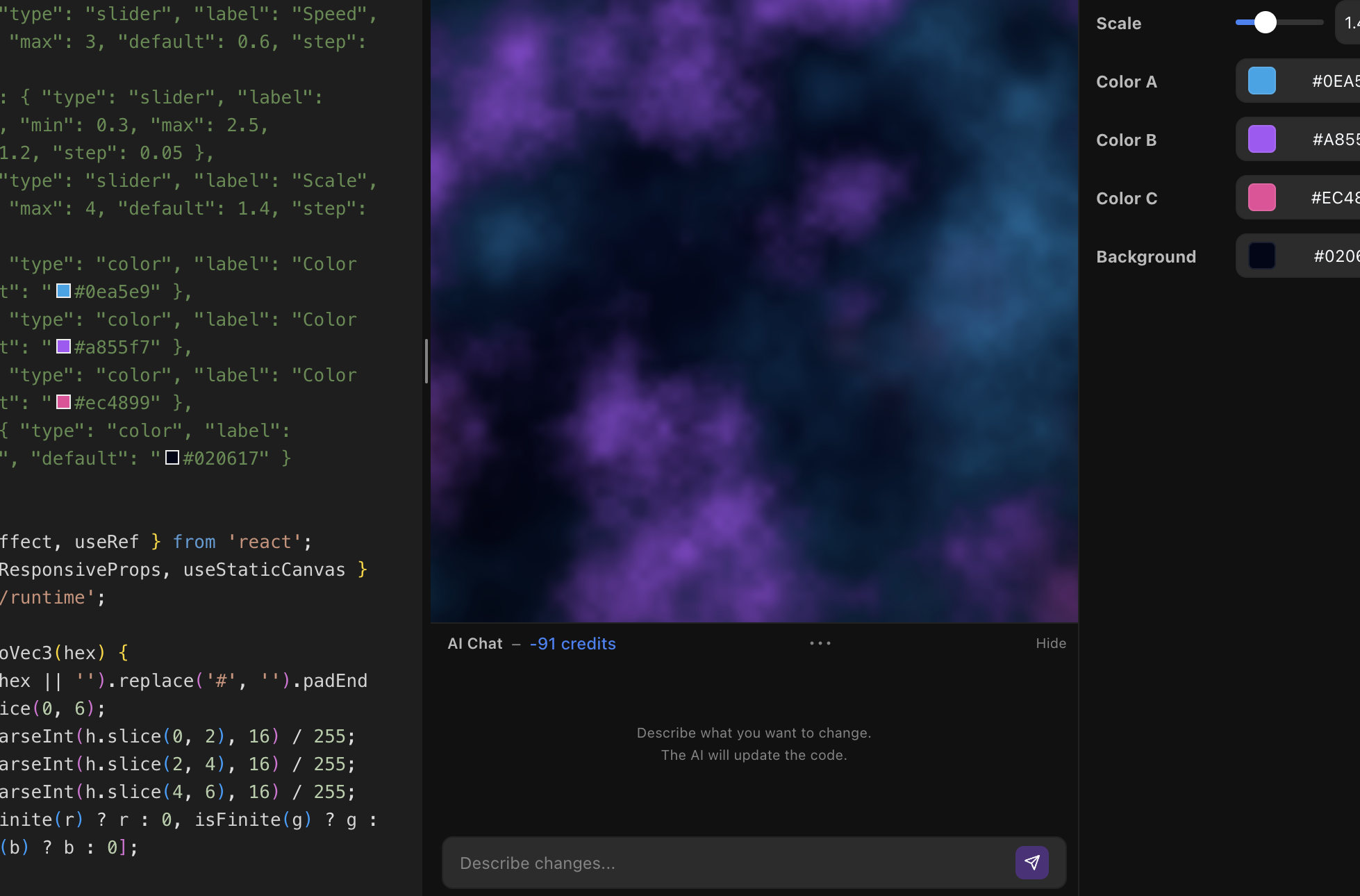The image size is (1360, 896).
Task: Edit the Color A hex value field
Action: pyautogui.click(x=1335, y=81)
